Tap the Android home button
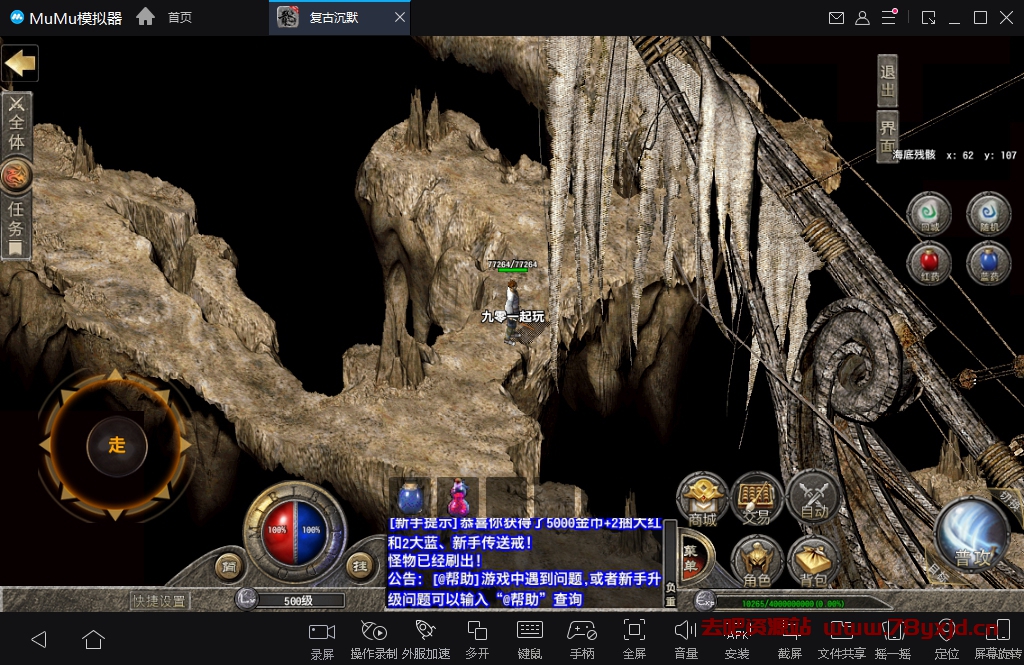 point(93,640)
